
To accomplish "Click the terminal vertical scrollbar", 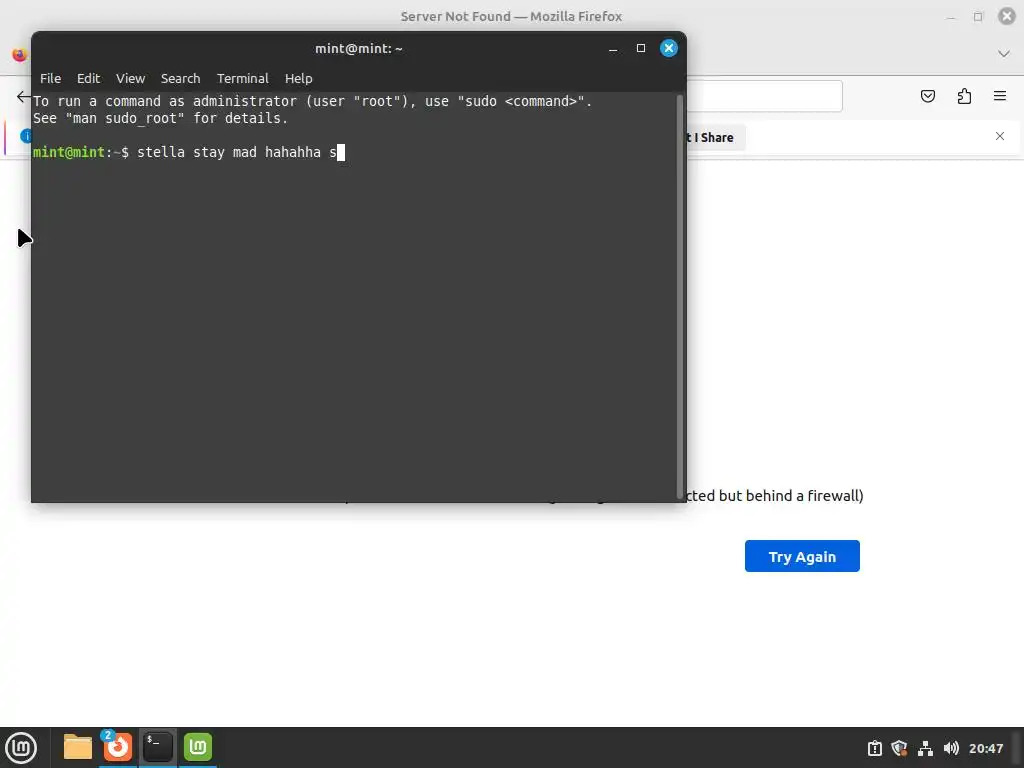I will pos(679,297).
